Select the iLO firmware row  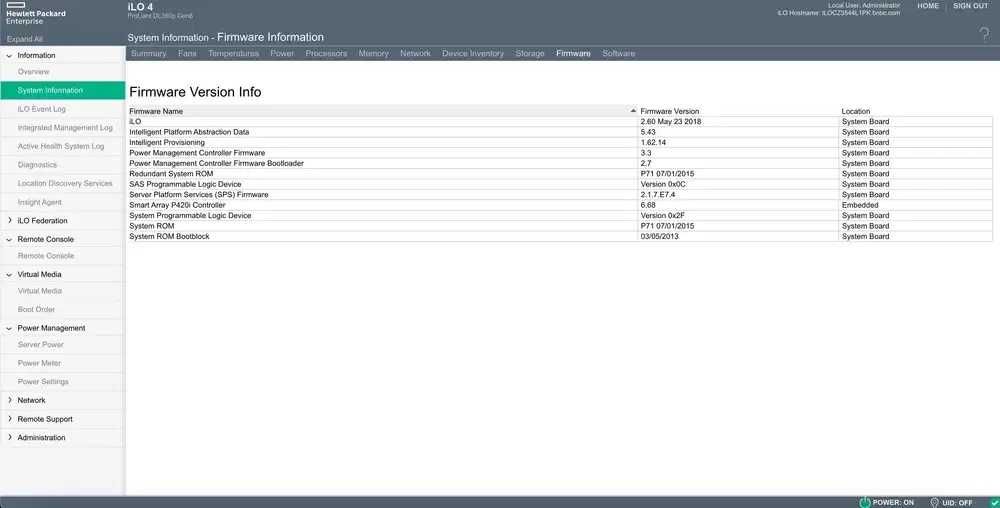560,122
